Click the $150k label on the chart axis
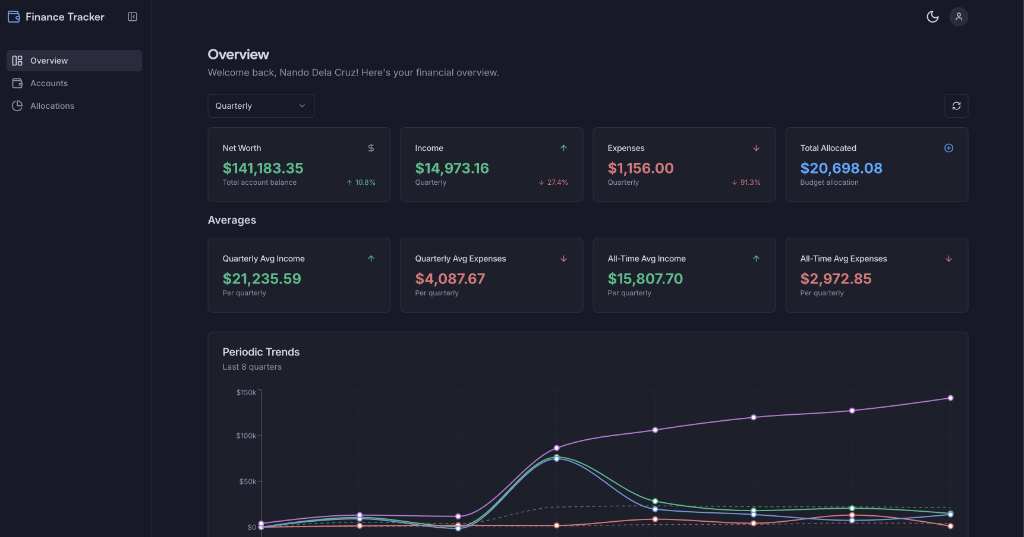The width and height of the screenshot is (1024, 537). click(x=246, y=393)
